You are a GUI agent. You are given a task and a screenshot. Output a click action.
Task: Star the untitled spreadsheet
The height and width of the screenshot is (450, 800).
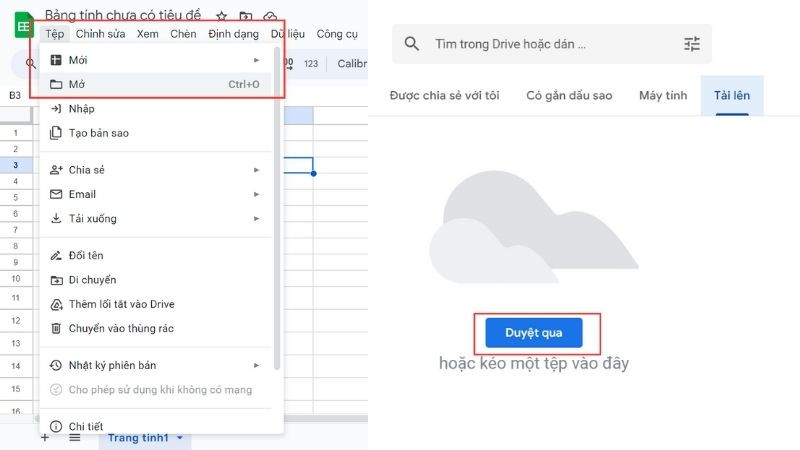tap(221, 16)
